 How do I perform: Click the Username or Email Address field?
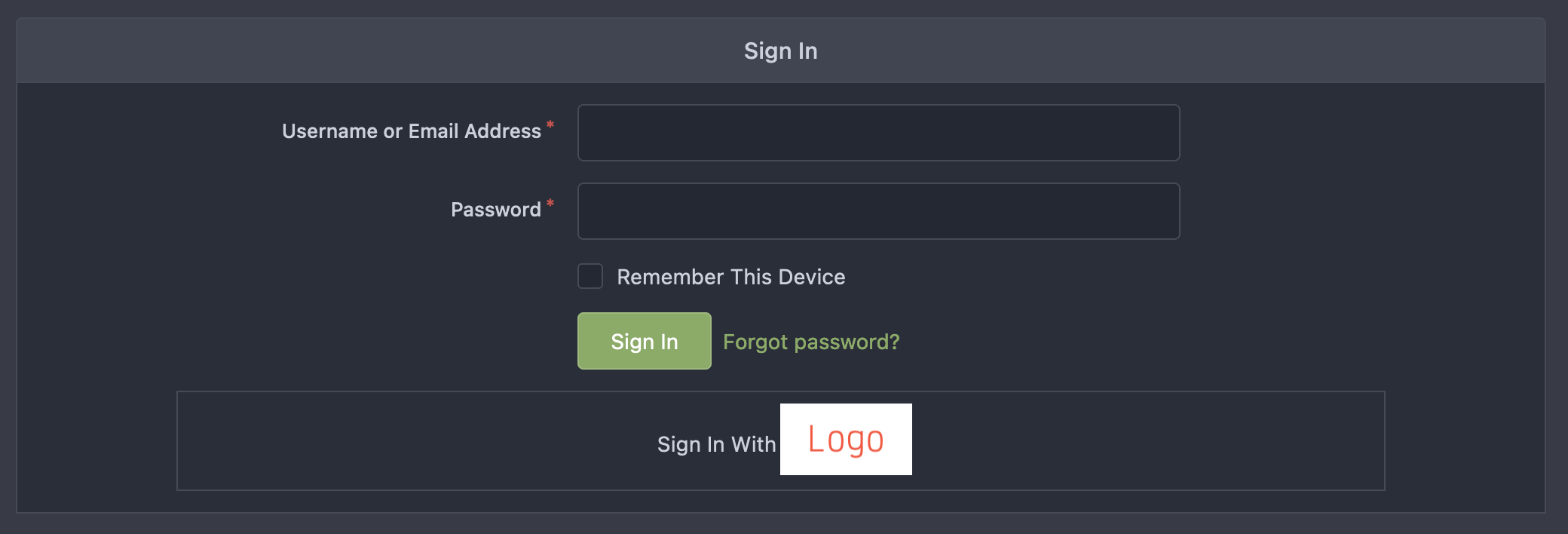(x=878, y=133)
